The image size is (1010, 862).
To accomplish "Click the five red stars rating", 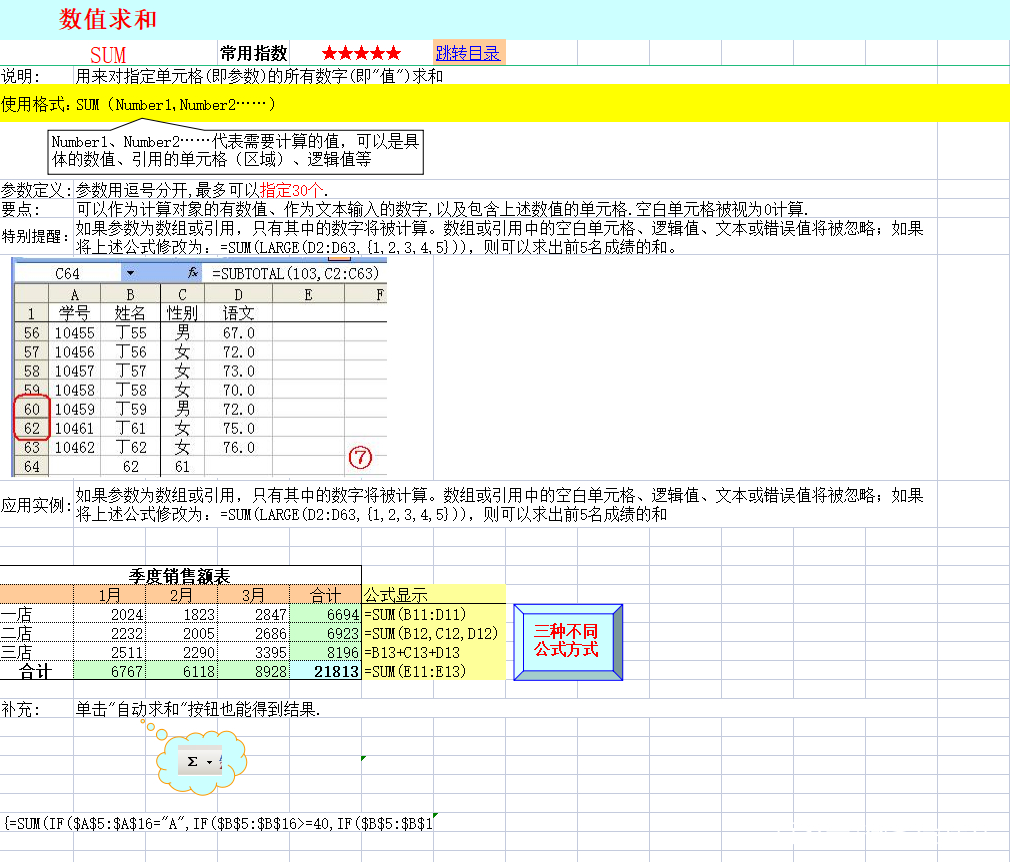I will coord(361,53).
